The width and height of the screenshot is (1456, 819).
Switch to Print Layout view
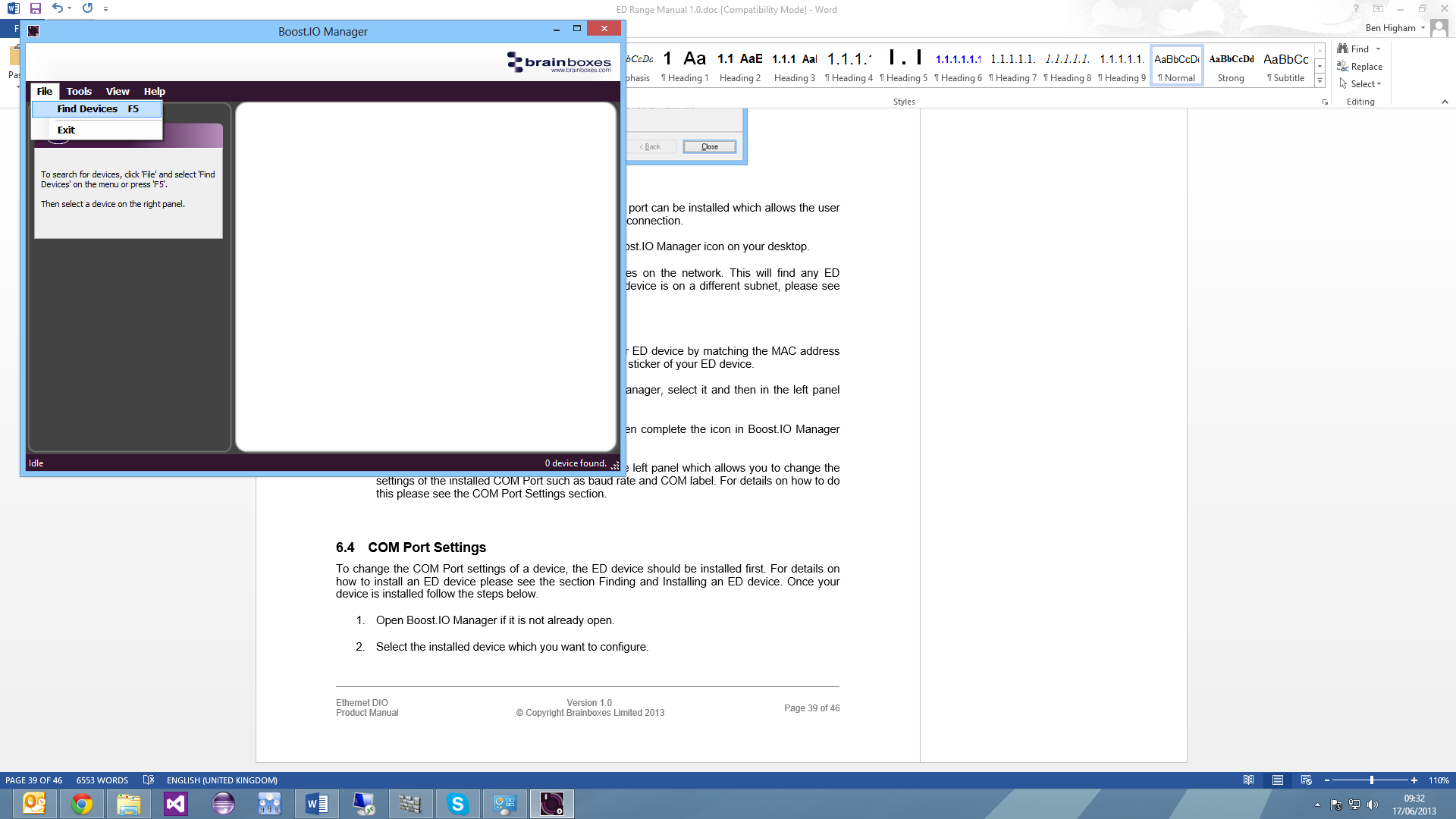1278,780
